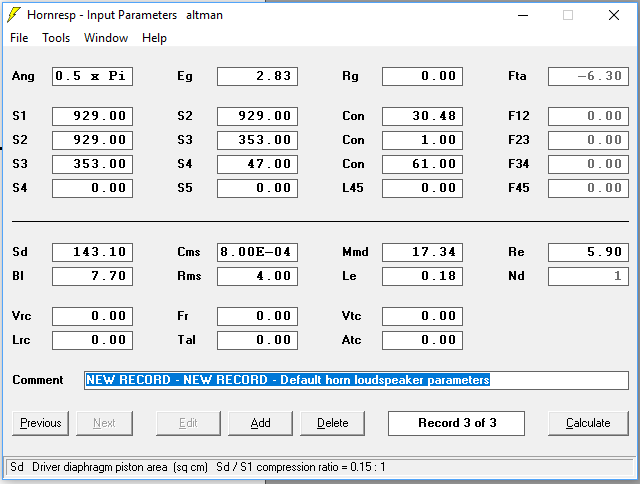Open the Window menu
This screenshot has width=640, height=484.
[x=106, y=38]
